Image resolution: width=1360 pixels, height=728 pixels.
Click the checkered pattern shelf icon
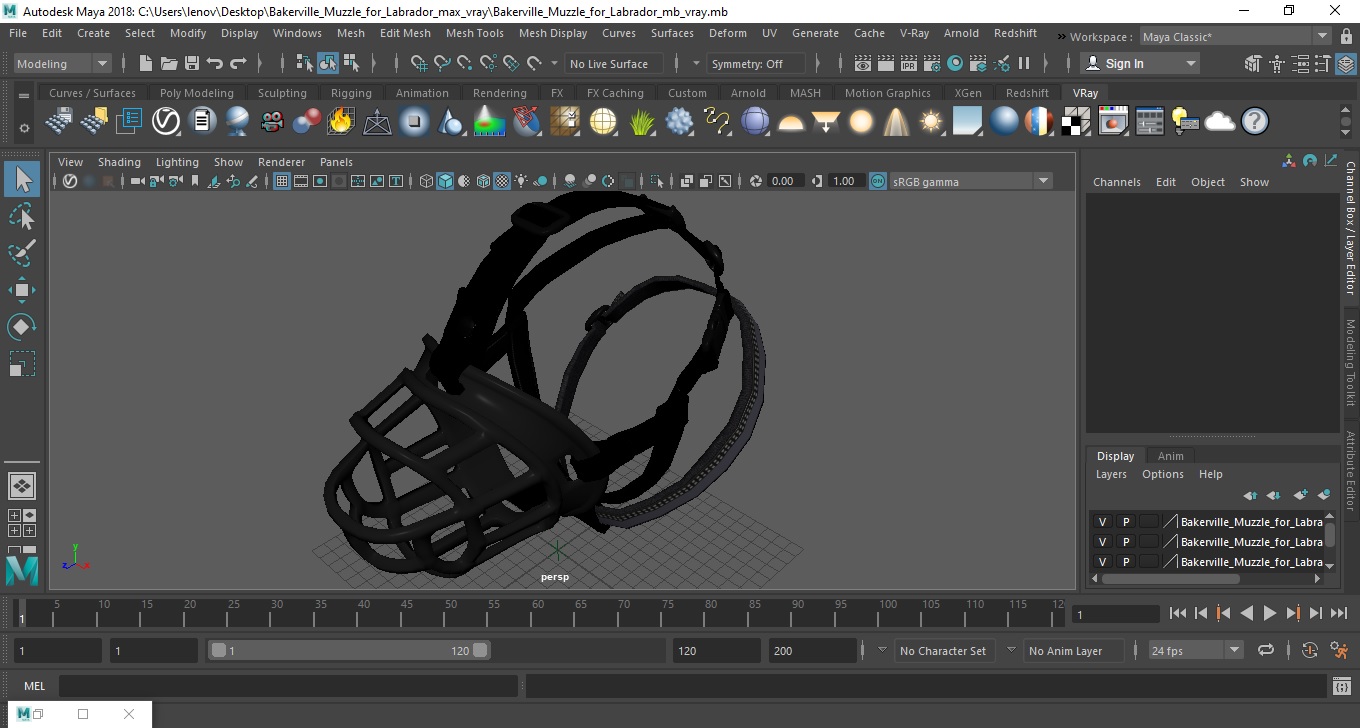tap(1075, 122)
